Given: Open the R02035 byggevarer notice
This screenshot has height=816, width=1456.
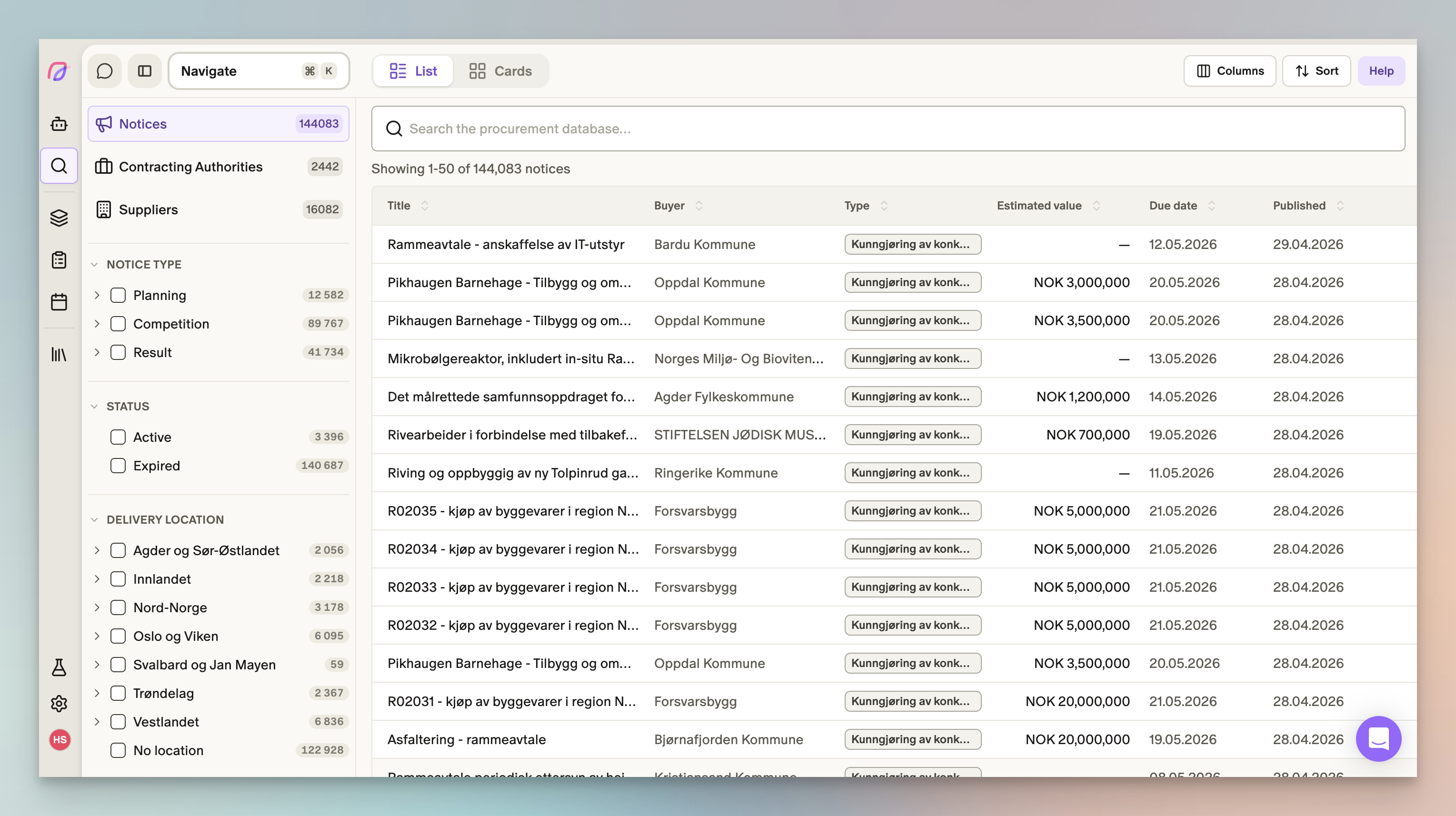Looking at the screenshot, I should coord(513,511).
